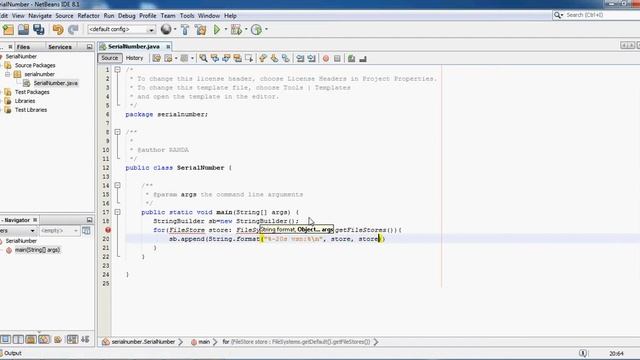640x360 pixels.
Task: Open the Tools menu
Action: pos(187,16)
